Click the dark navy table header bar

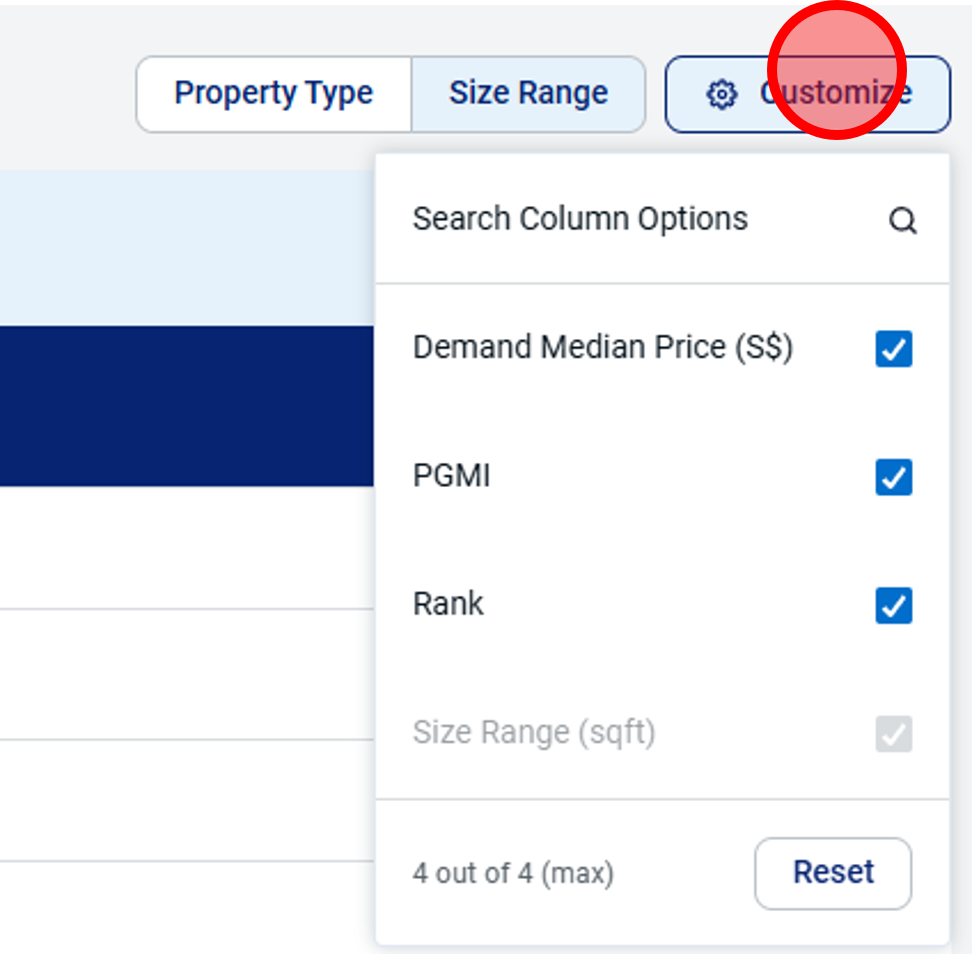click(x=187, y=406)
